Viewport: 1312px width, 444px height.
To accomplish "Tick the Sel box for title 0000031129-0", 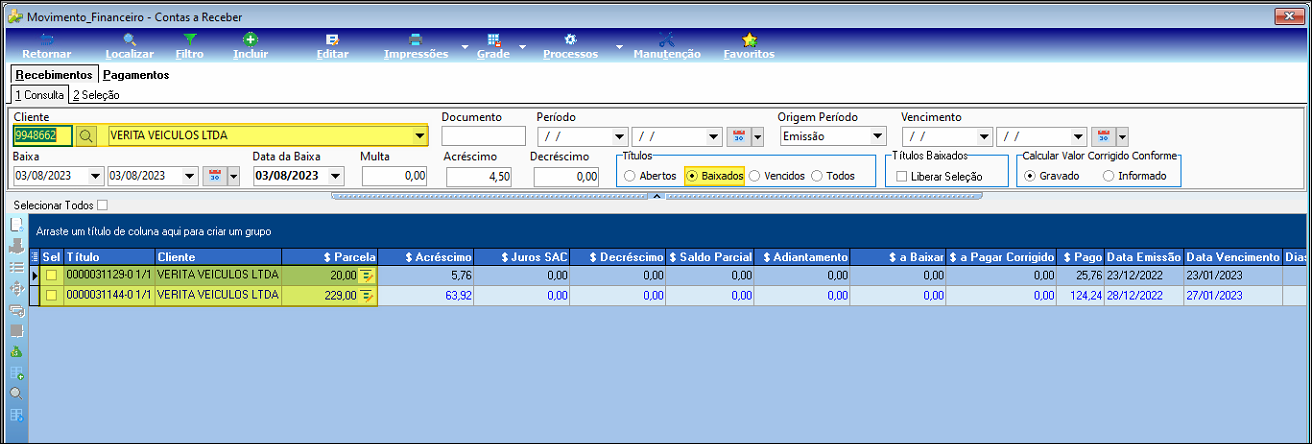I will (52, 275).
